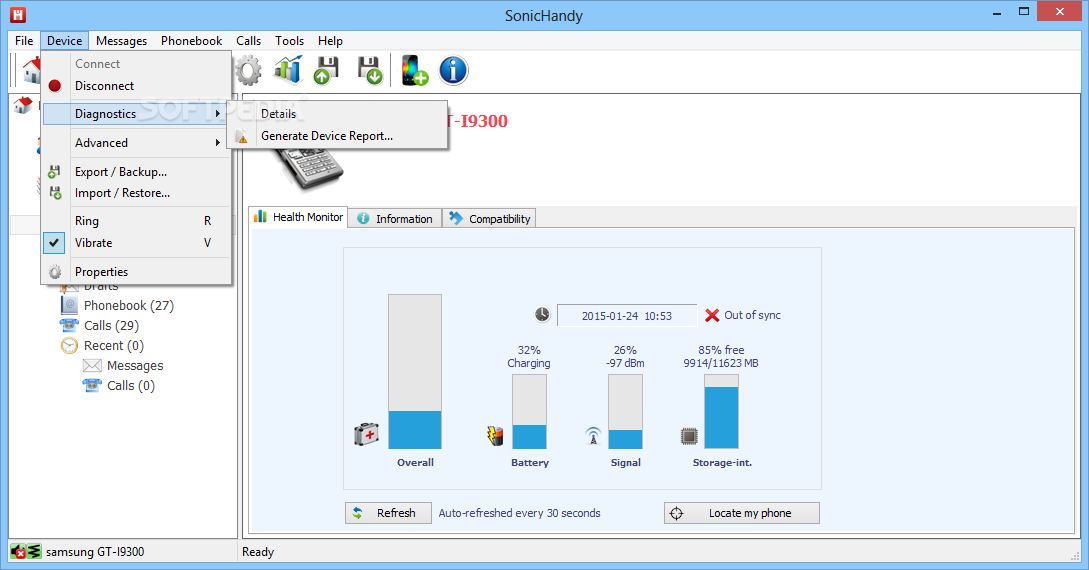The height and width of the screenshot is (570, 1089).
Task: Click 'samsung GT-I9300' in status bar
Action: click(95, 552)
